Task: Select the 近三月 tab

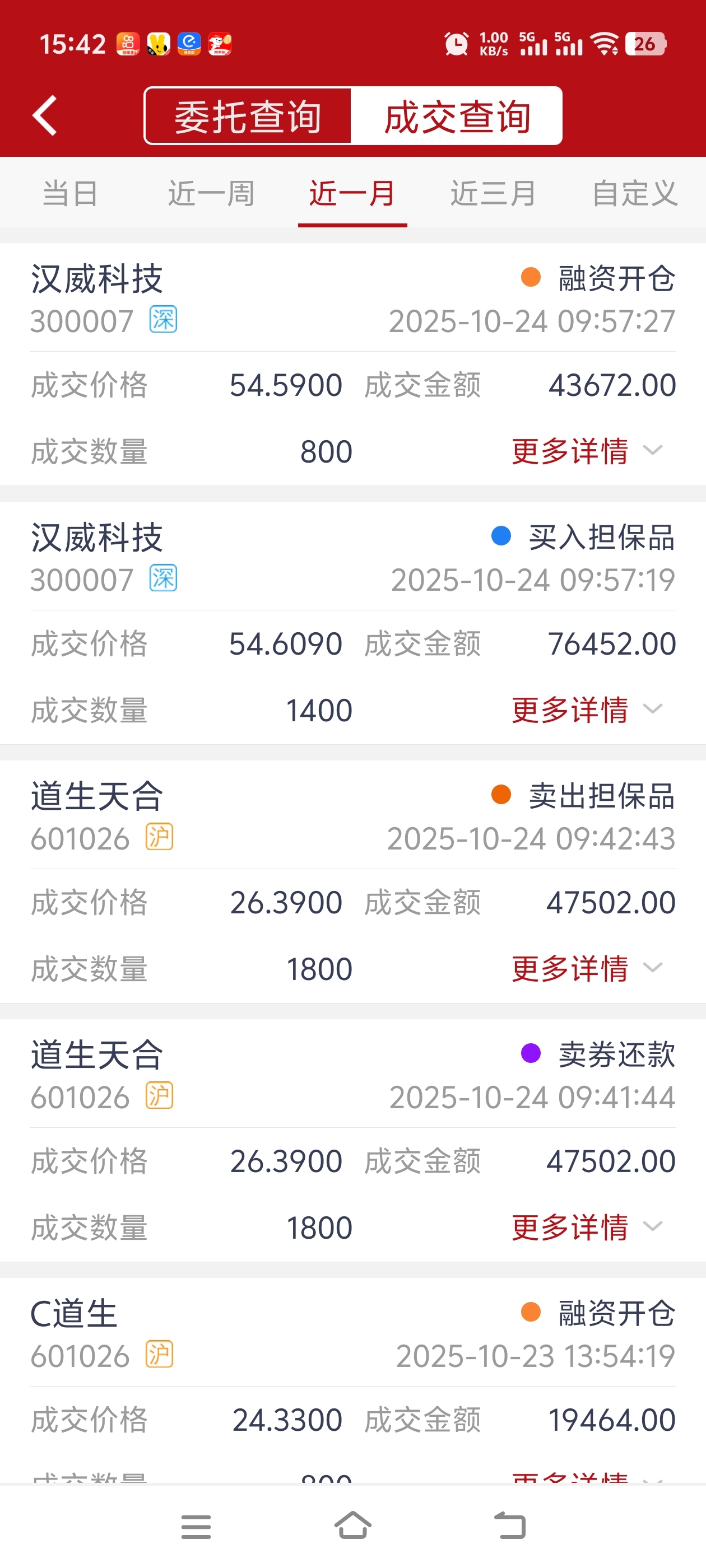Action: 493,194
